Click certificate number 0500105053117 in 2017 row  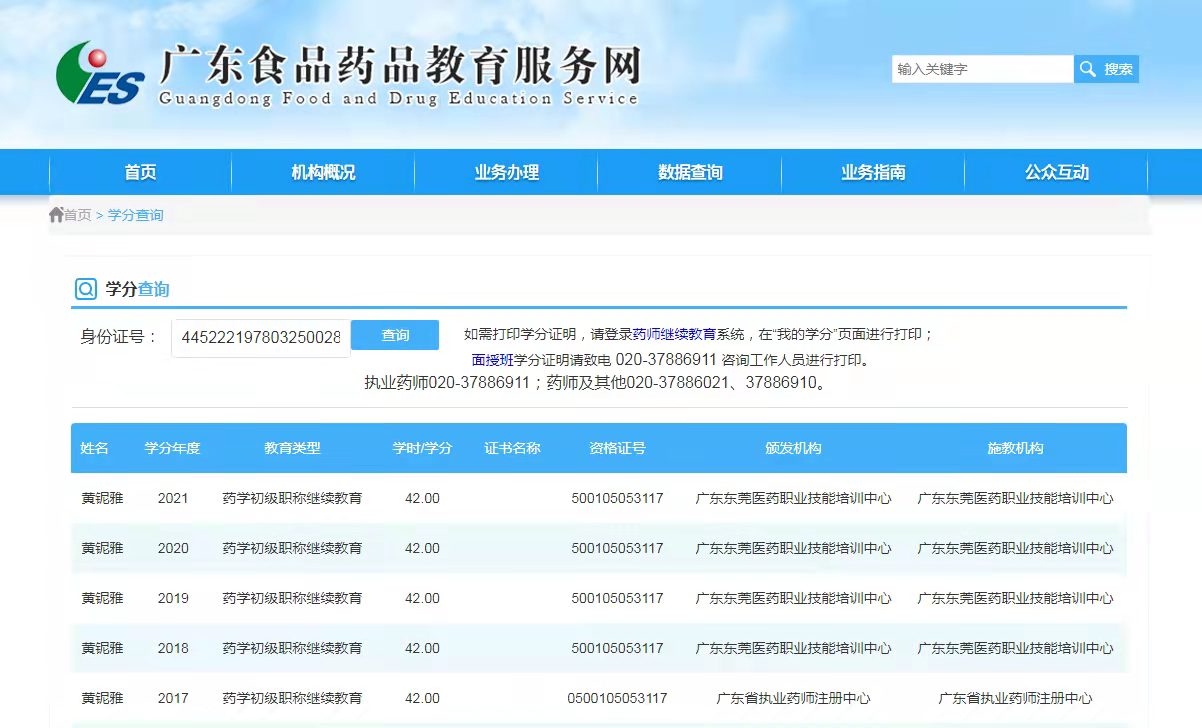pos(617,698)
